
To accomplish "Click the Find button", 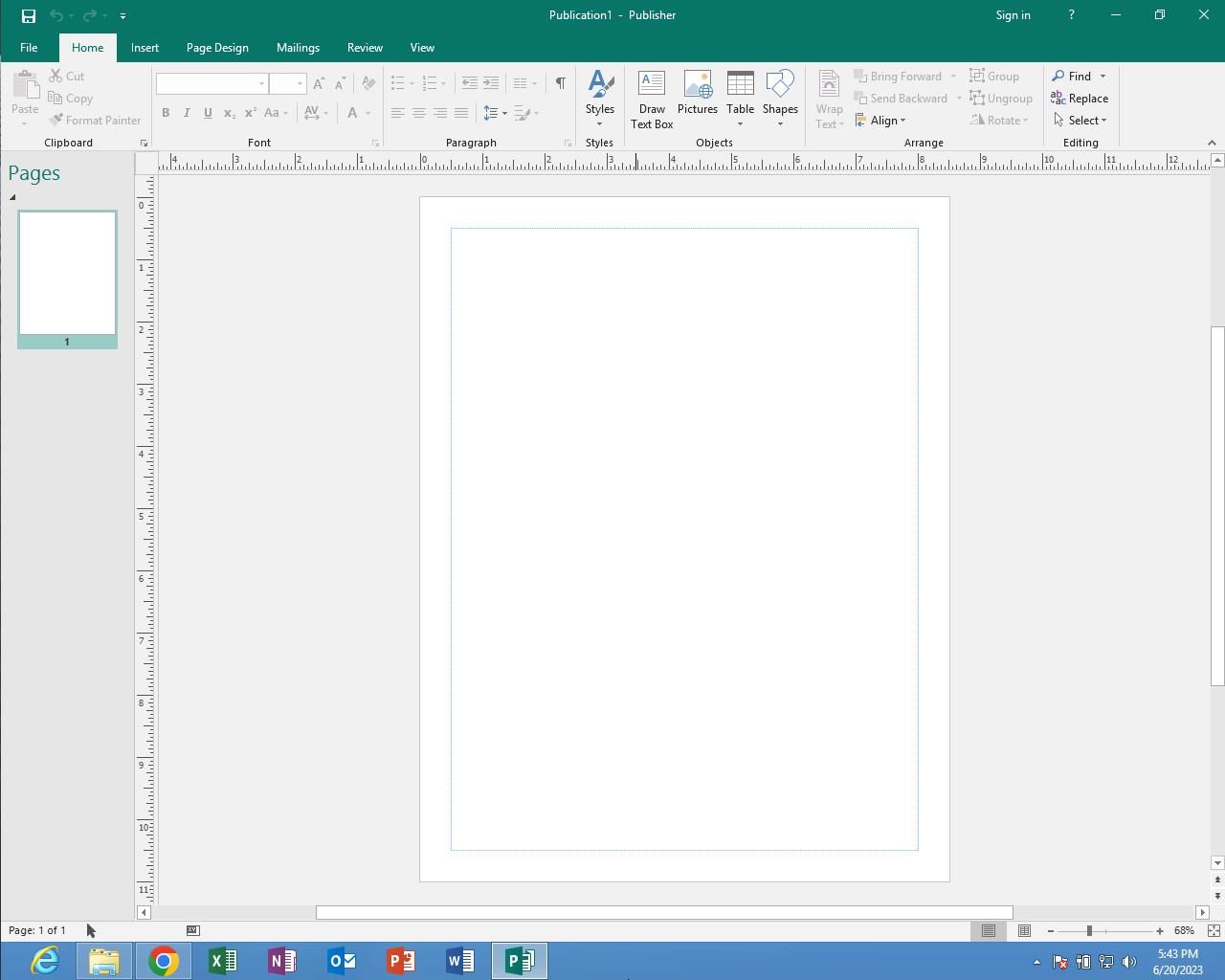I will [1072, 76].
